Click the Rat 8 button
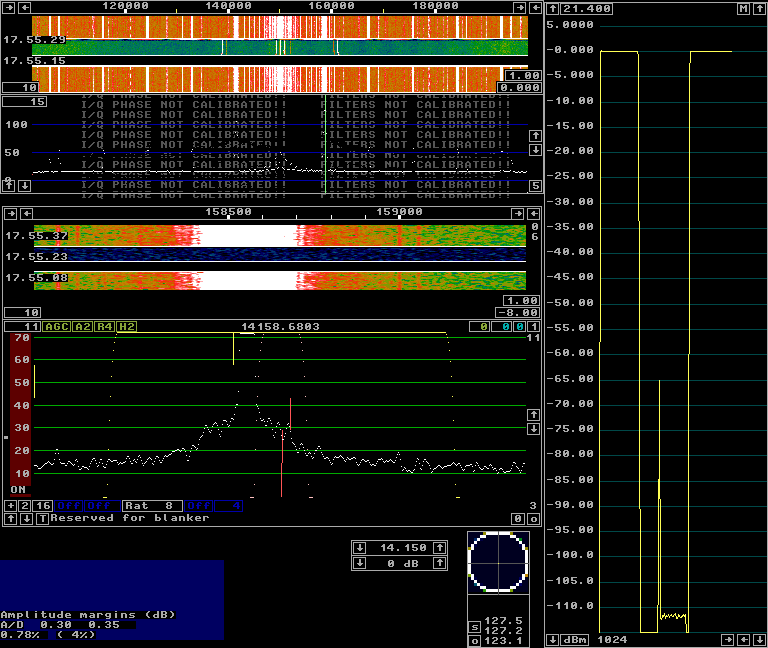 (x=152, y=505)
